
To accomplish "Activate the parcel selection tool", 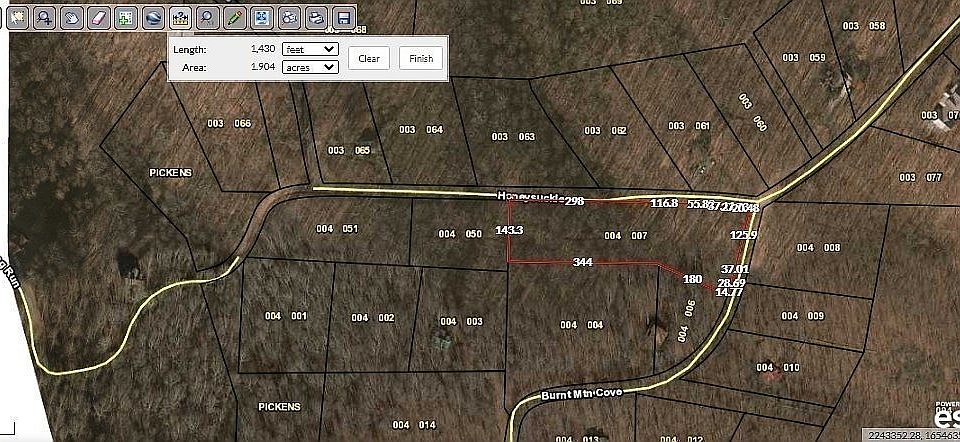I will pos(19,18).
